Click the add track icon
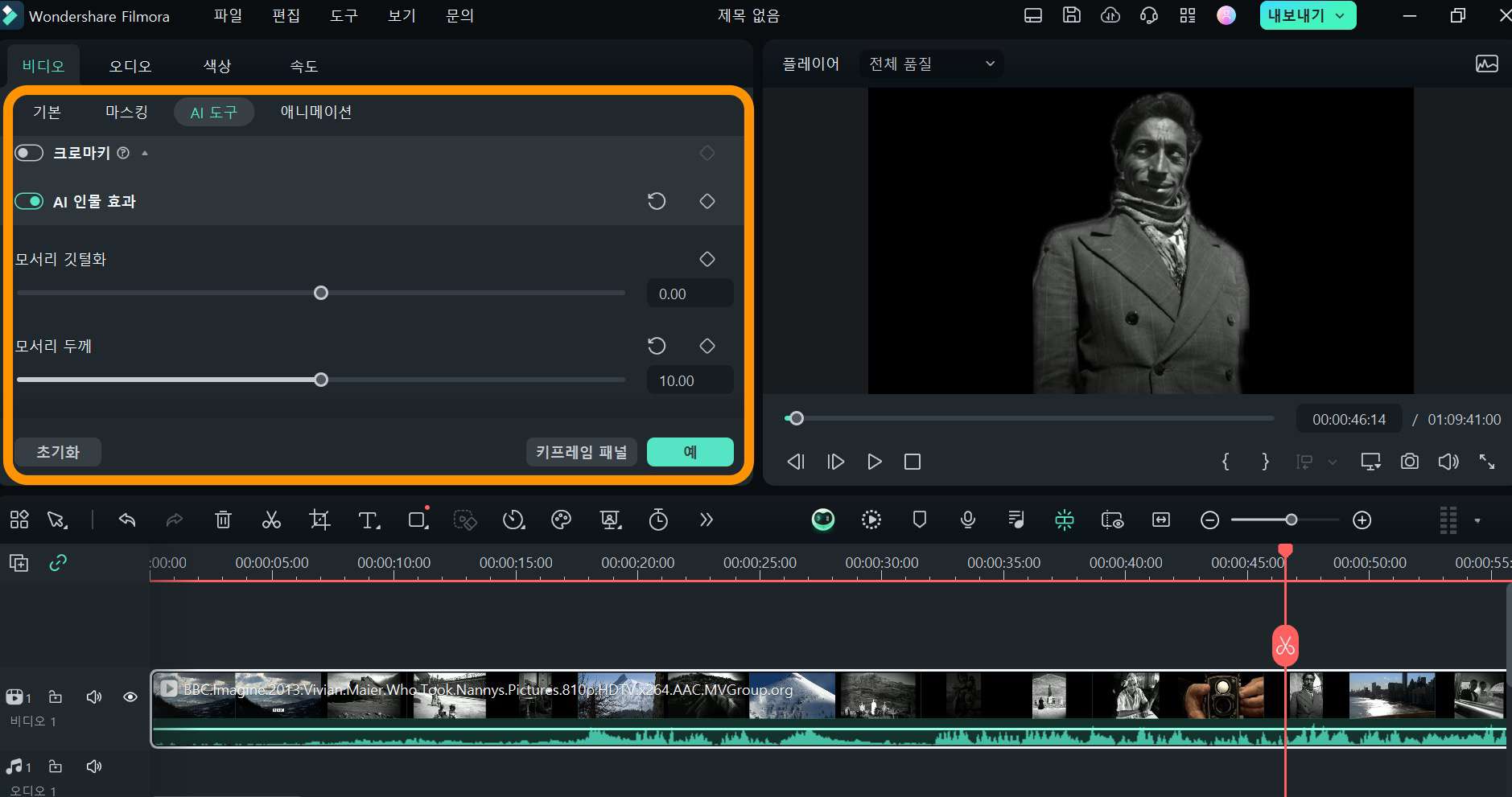The height and width of the screenshot is (797, 1512). point(19,563)
